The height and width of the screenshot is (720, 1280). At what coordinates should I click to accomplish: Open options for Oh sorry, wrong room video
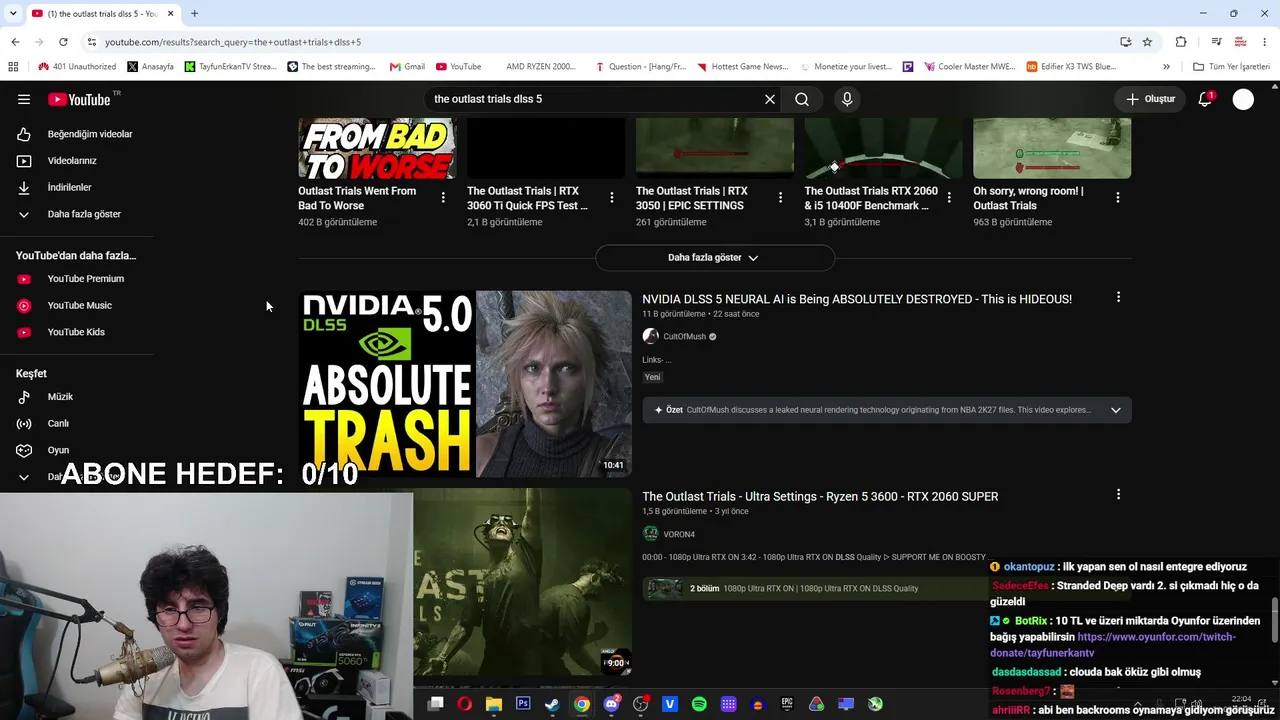pos(1118,198)
